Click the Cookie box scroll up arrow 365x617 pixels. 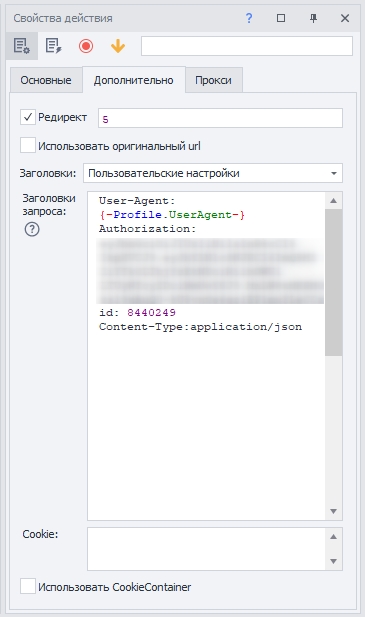click(334, 537)
